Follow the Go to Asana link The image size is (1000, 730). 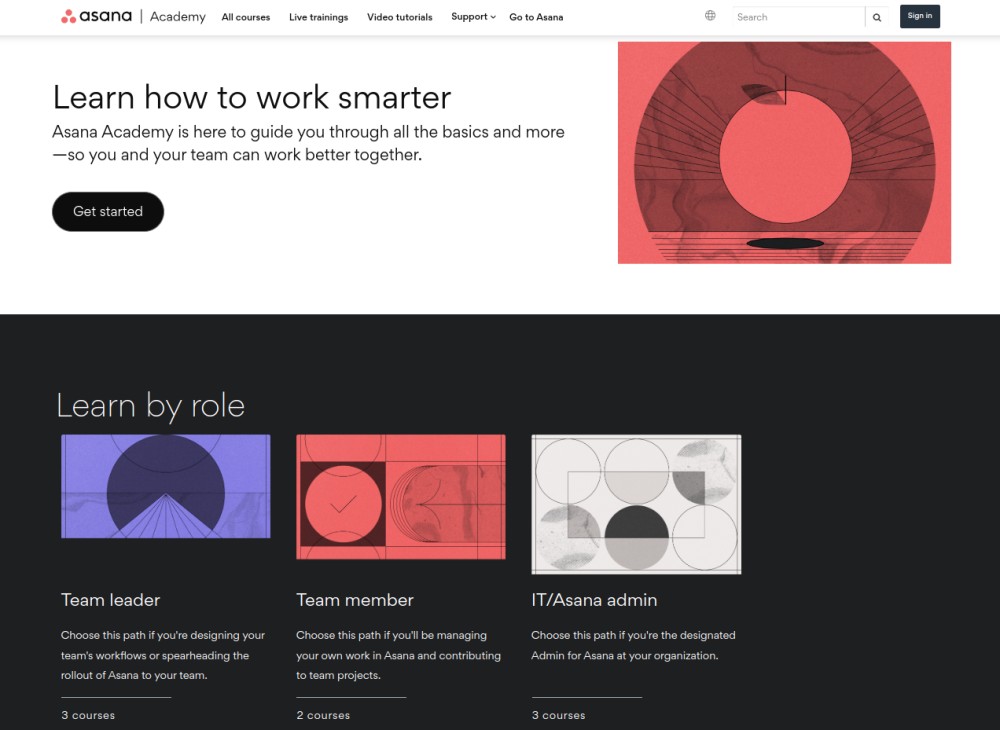click(536, 17)
